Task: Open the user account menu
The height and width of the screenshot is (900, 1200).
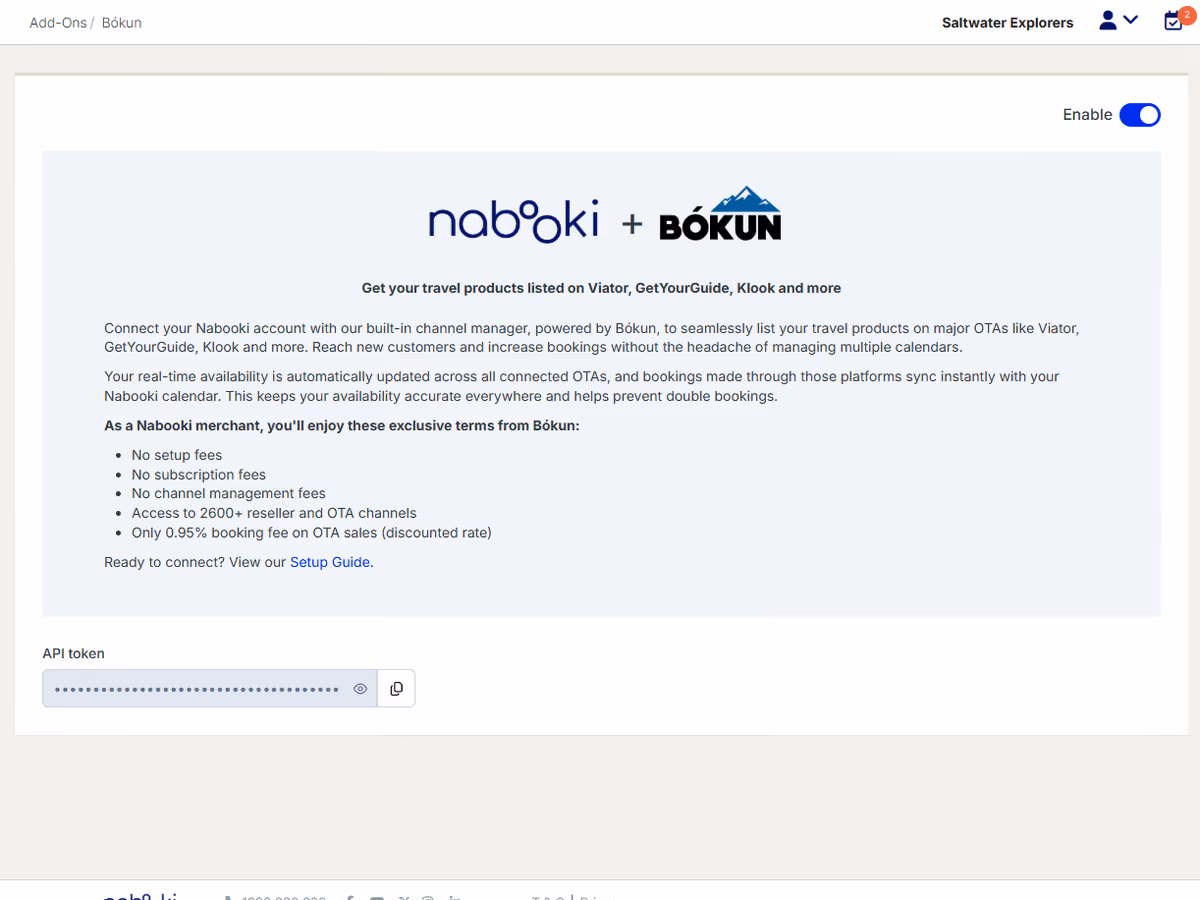Action: [1118, 20]
